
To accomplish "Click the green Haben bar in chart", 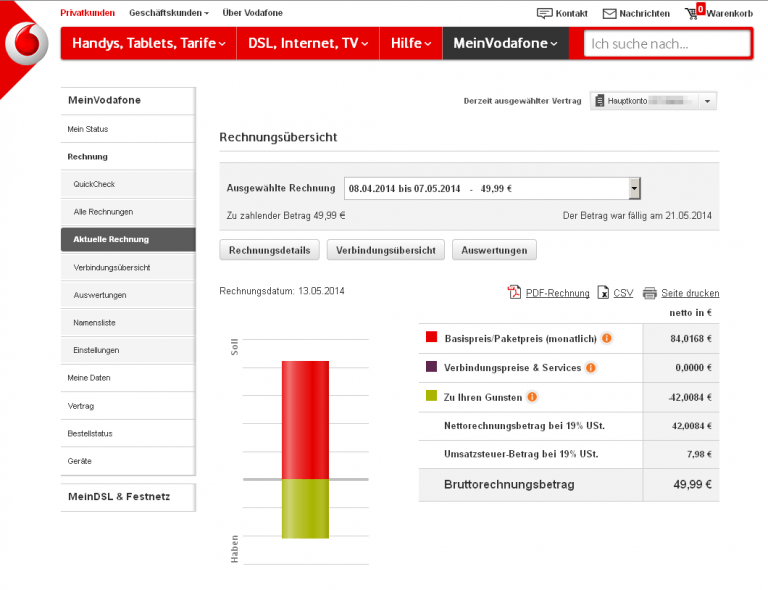I will pos(305,509).
